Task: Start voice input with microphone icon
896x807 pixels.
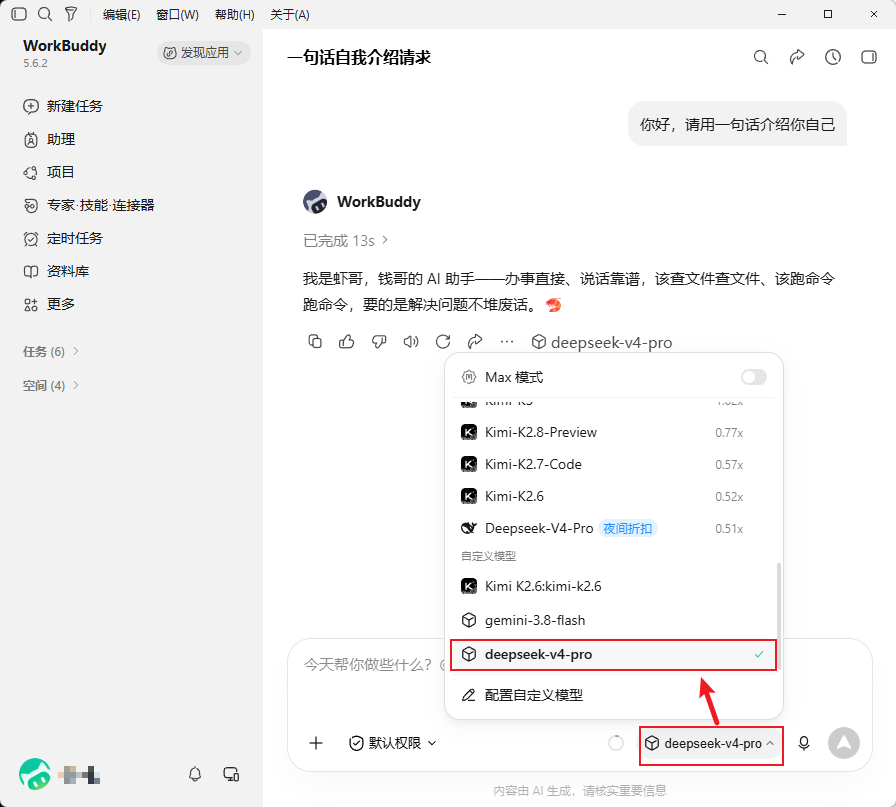Action: 803,743
